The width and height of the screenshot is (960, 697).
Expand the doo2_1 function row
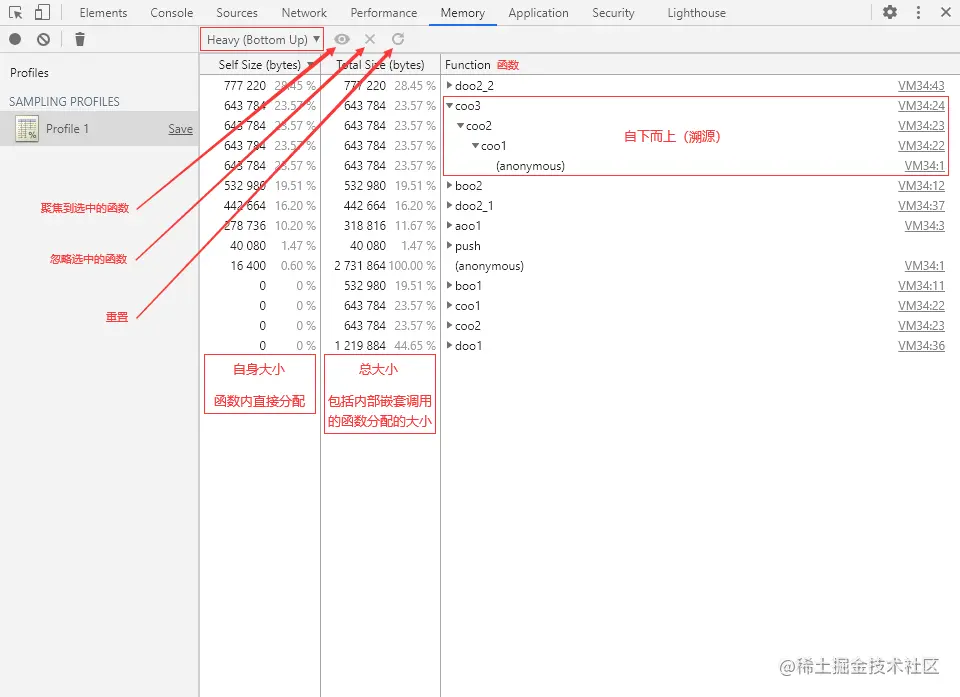click(449, 205)
